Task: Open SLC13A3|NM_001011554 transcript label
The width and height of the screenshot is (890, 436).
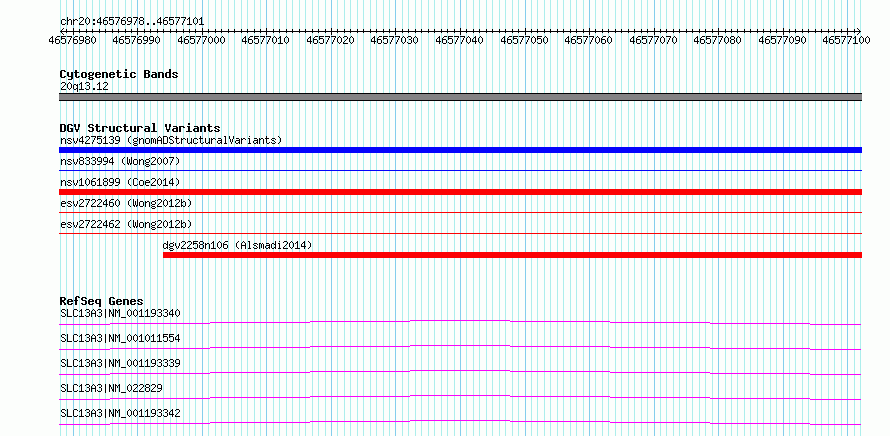Action: (x=120, y=338)
